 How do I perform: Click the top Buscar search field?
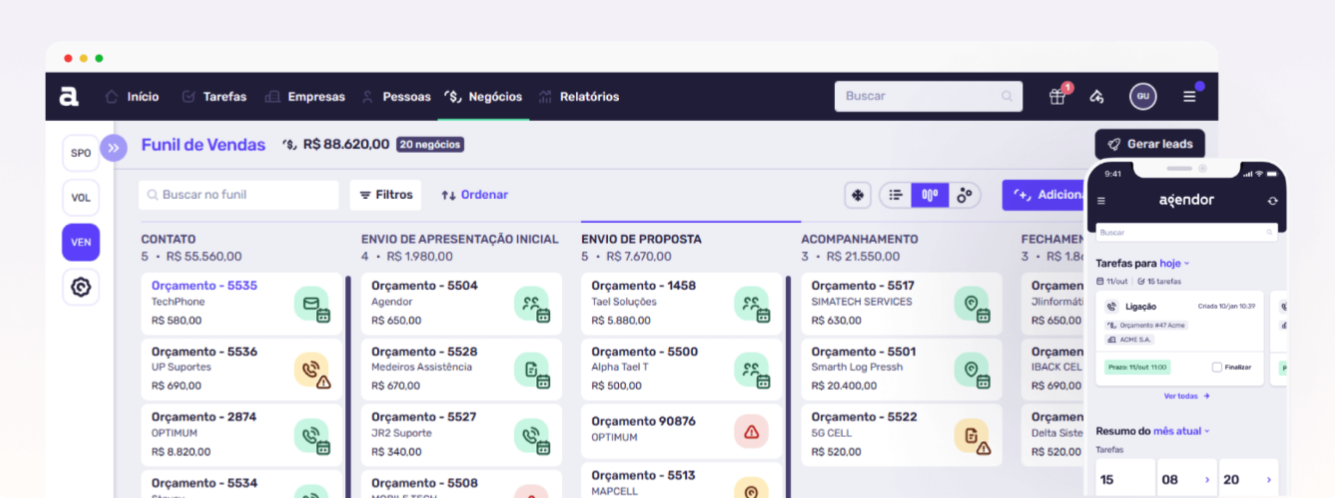point(928,96)
